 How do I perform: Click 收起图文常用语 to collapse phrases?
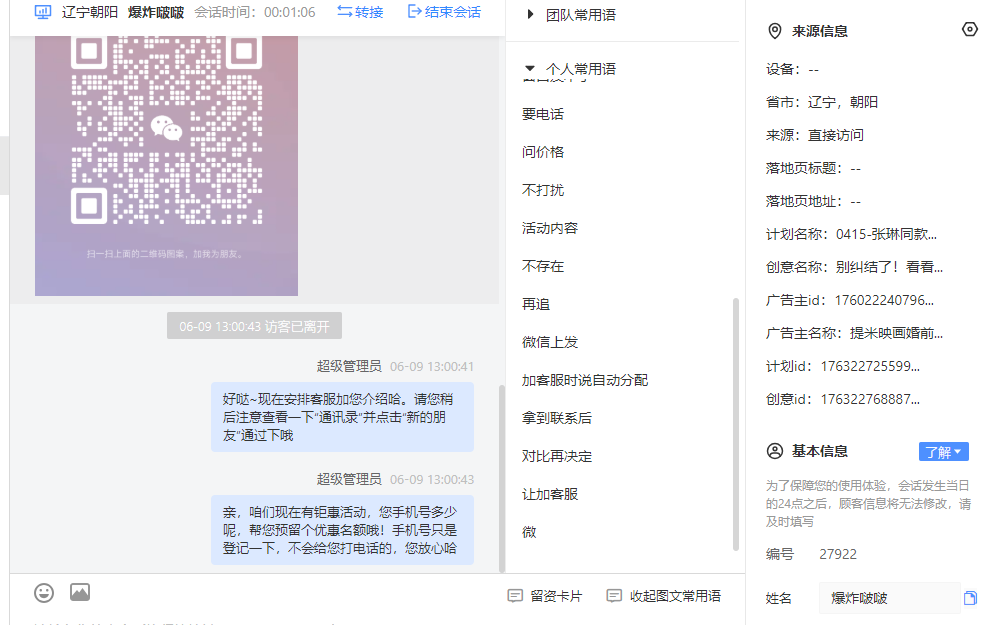(x=664, y=596)
